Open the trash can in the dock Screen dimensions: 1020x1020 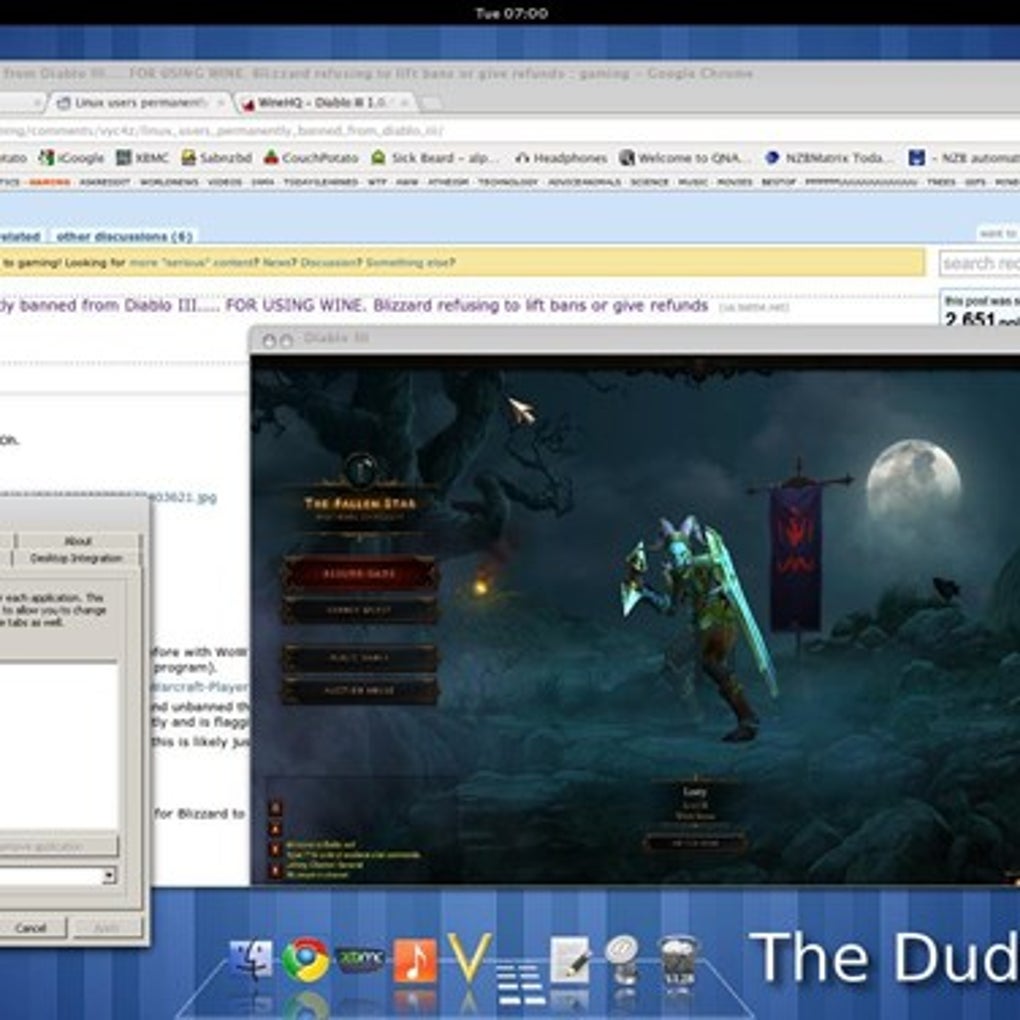678,960
